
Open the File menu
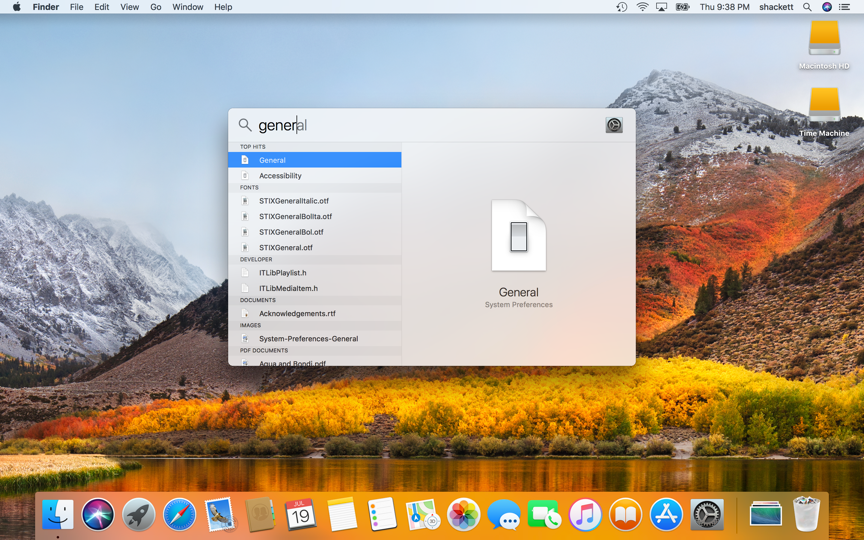[77, 7]
